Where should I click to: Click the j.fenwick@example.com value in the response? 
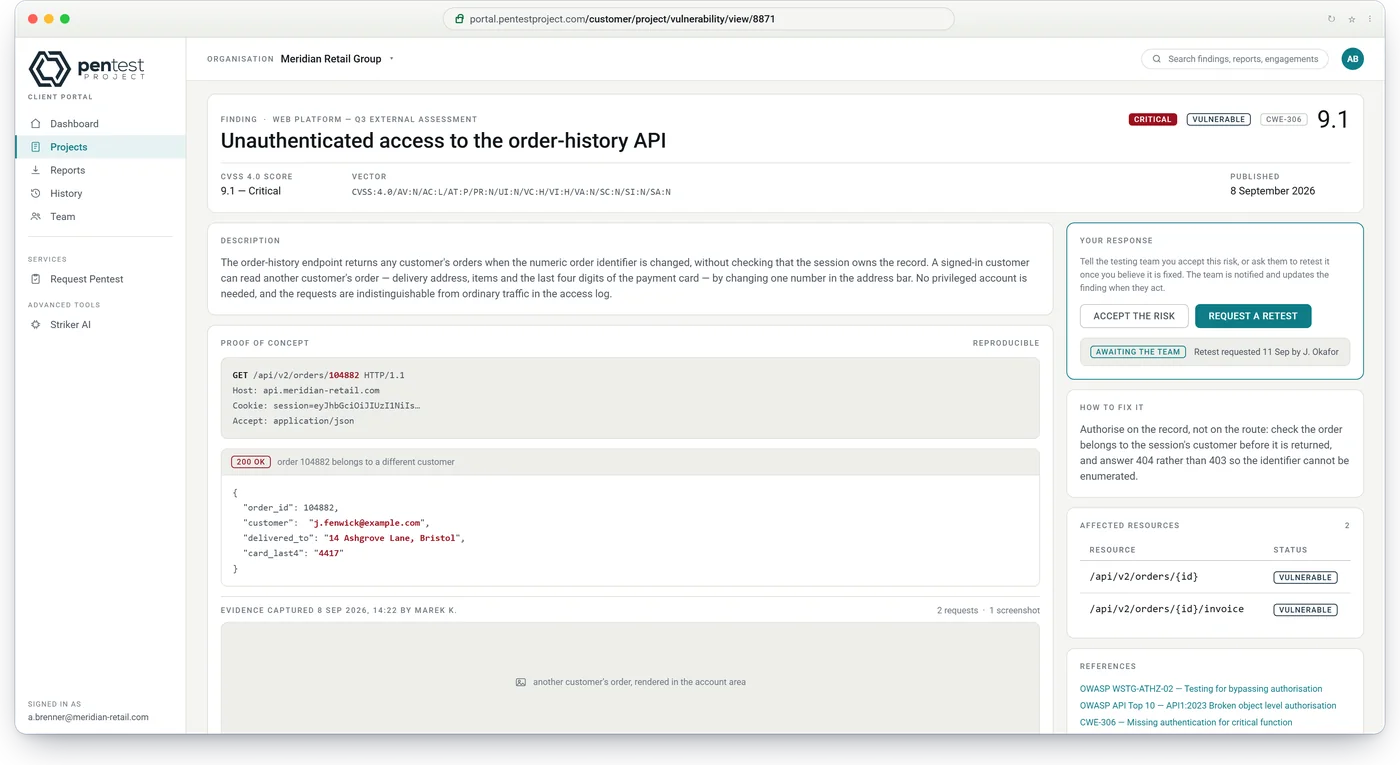click(369, 523)
